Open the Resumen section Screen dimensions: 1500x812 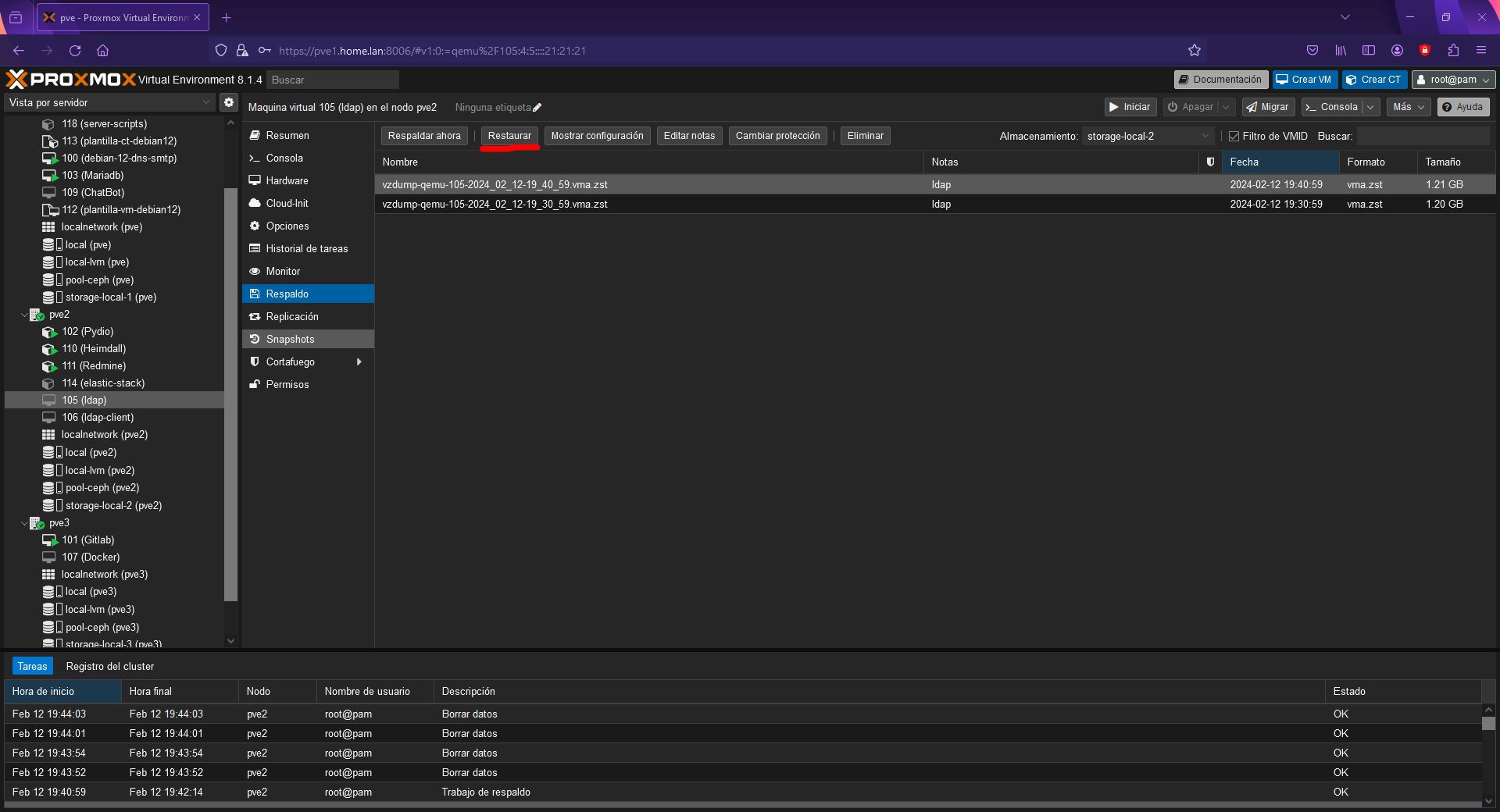coord(308,136)
